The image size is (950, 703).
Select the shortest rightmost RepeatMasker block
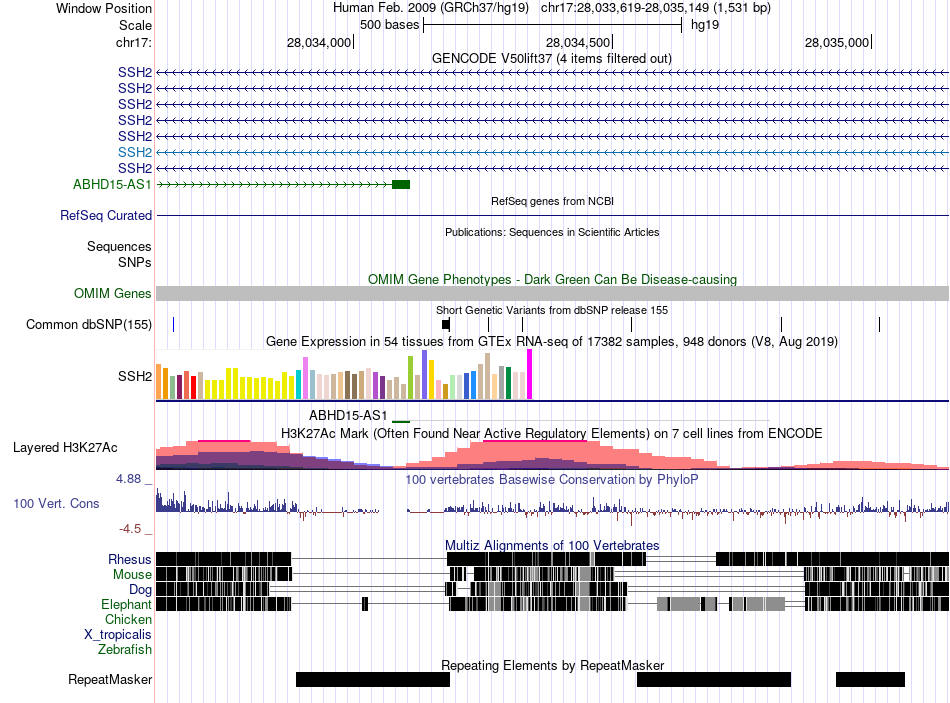870,679
